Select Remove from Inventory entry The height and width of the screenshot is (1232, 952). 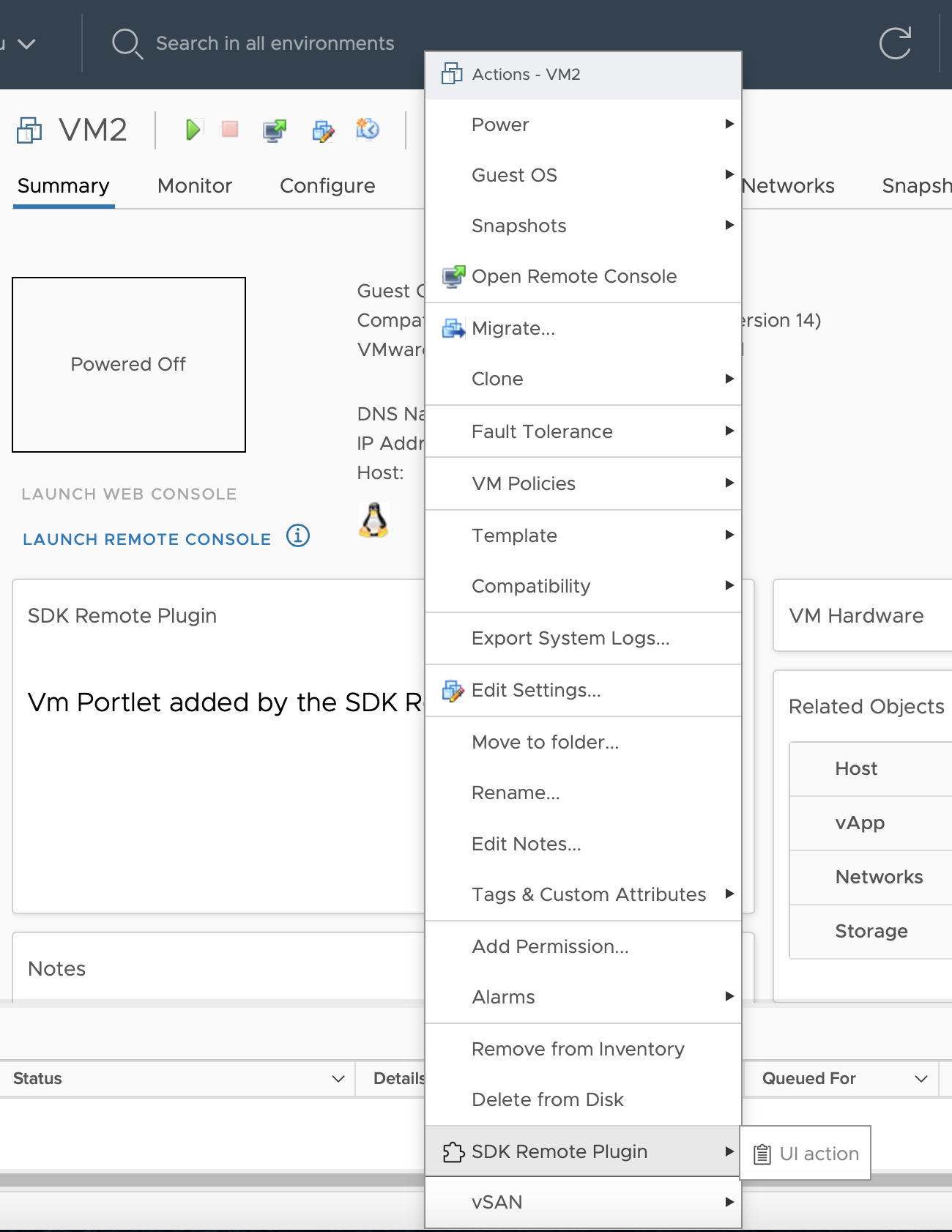pyautogui.click(x=583, y=1049)
